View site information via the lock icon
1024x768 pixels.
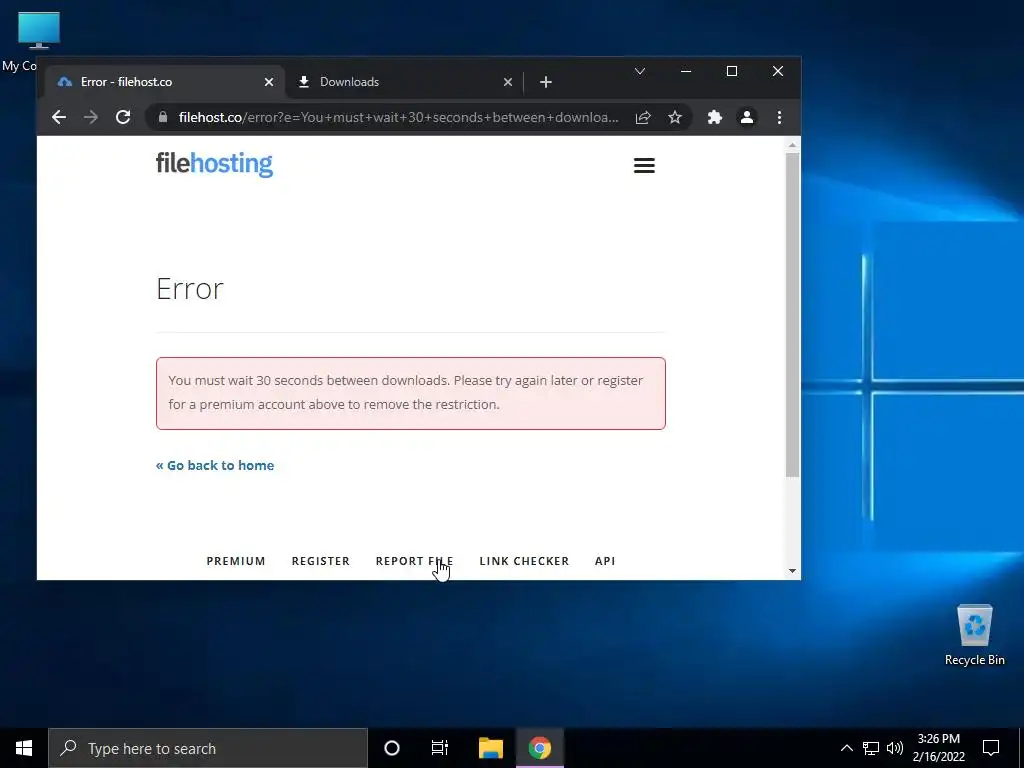(x=163, y=118)
